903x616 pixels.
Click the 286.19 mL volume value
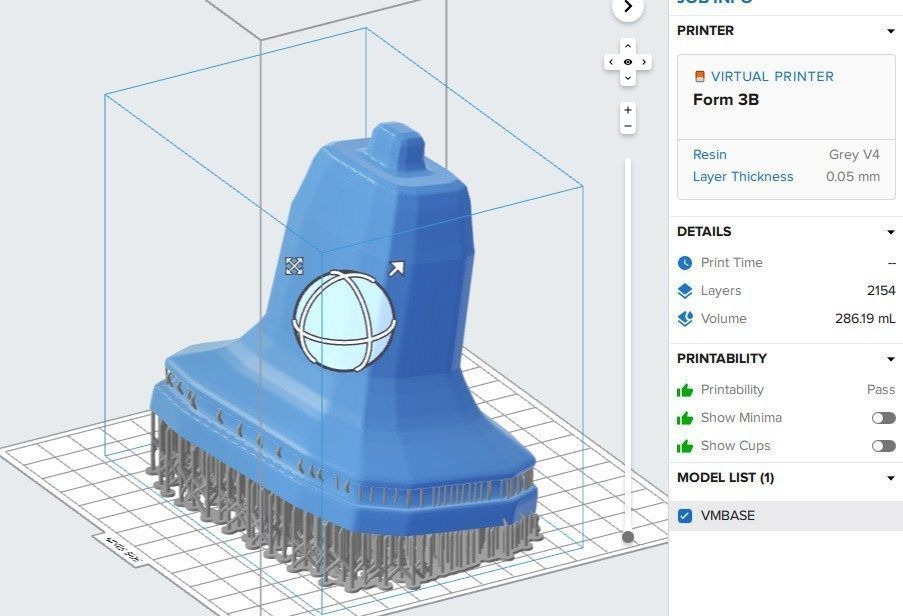click(865, 319)
